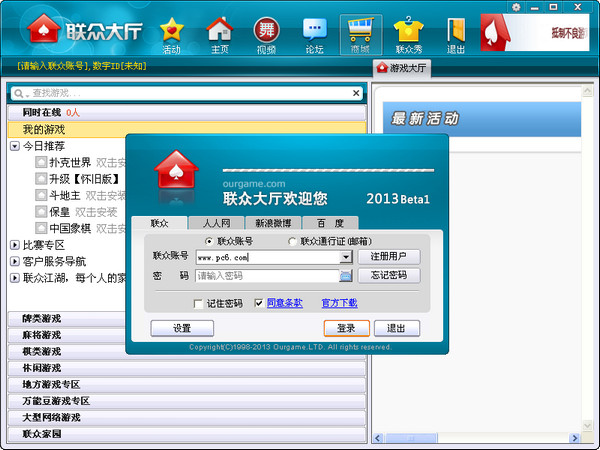Open the 活动 star icon

pos(171,35)
